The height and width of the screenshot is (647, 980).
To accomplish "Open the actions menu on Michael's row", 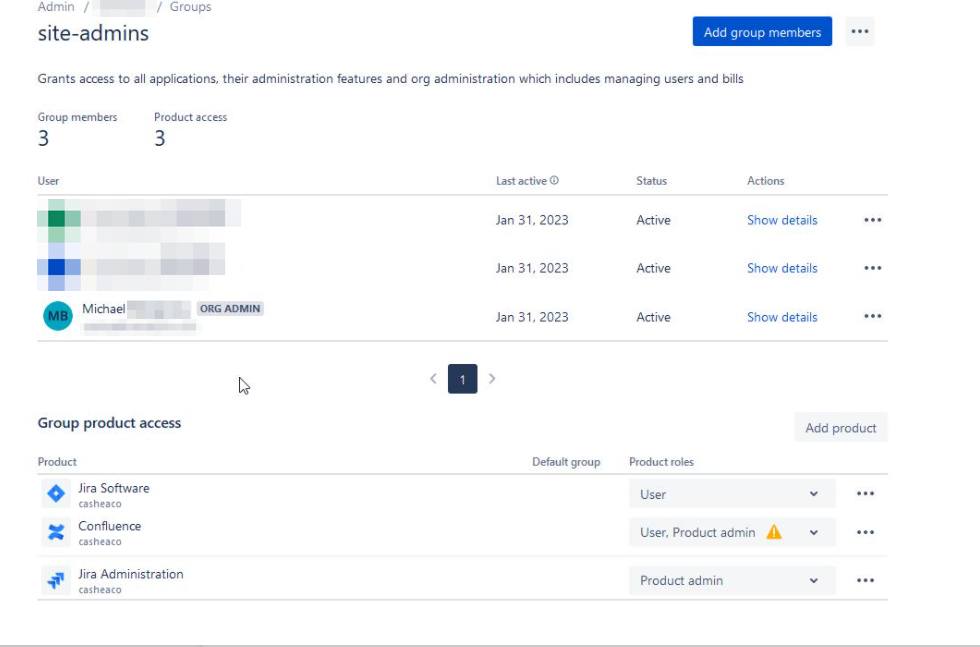I will click(x=872, y=316).
